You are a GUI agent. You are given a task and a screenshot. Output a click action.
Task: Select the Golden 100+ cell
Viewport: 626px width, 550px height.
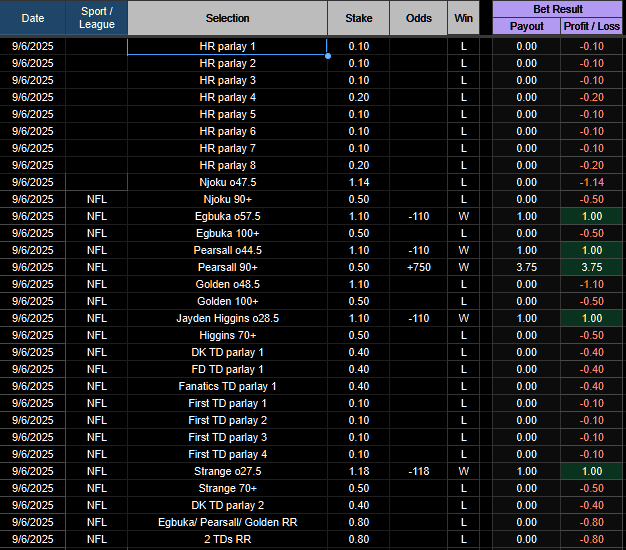click(x=228, y=301)
